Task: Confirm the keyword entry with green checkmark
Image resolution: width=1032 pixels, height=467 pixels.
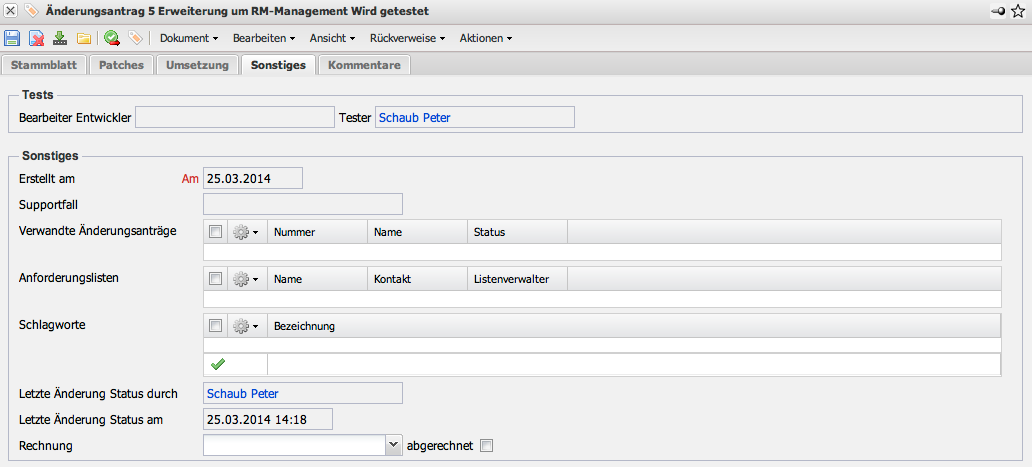Action: pyautogui.click(x=217, y=364)
